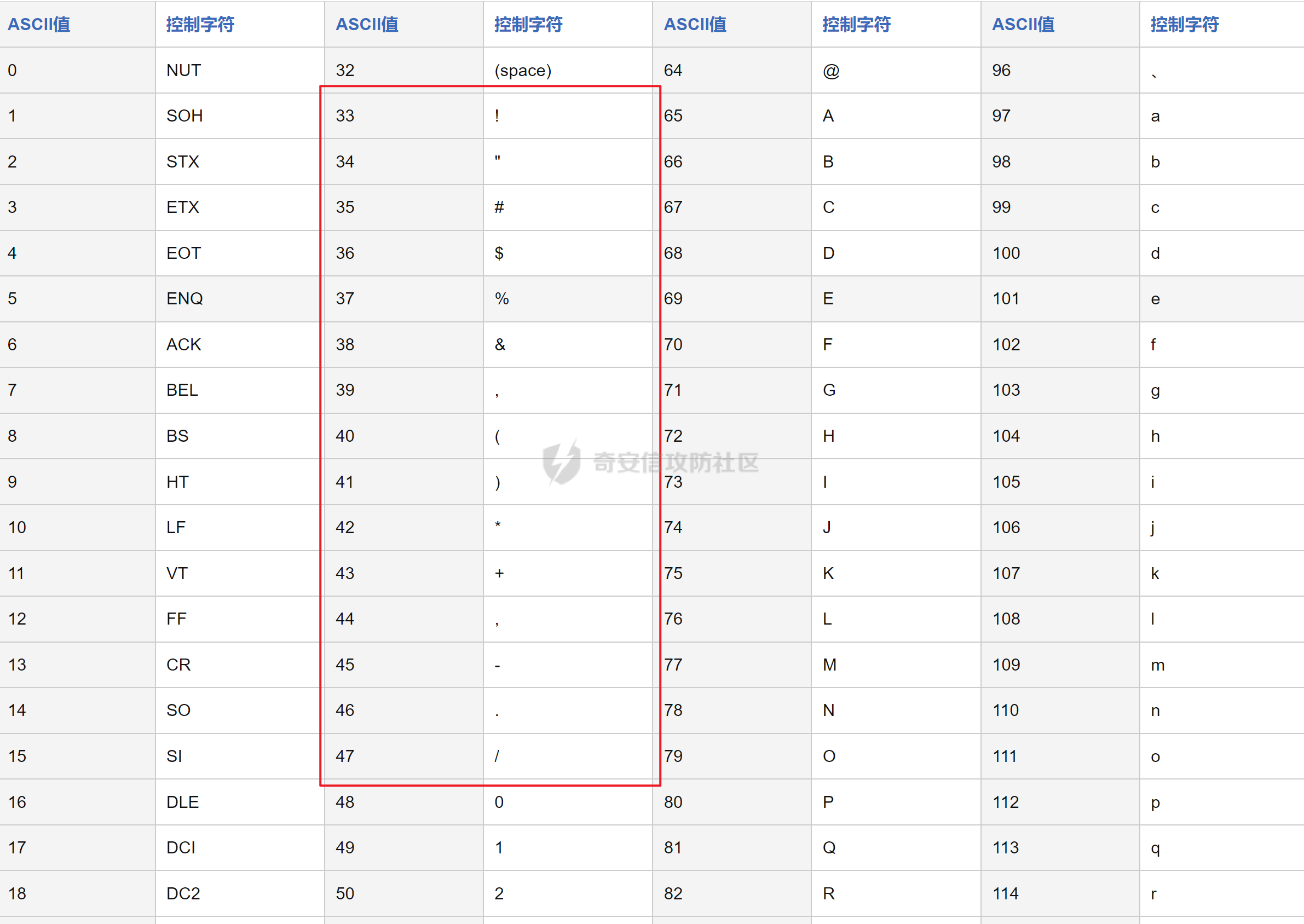Click the first ASCII值 column header
Screen dimensions: 1304x924
(x=39, y=24)
